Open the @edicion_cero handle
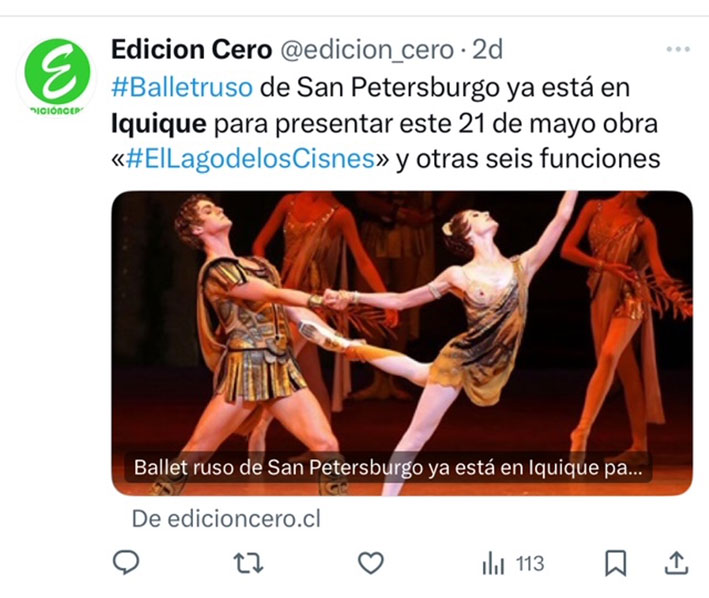Image resolution: width=709 pixels, height=598 pixels. (367, 50)
